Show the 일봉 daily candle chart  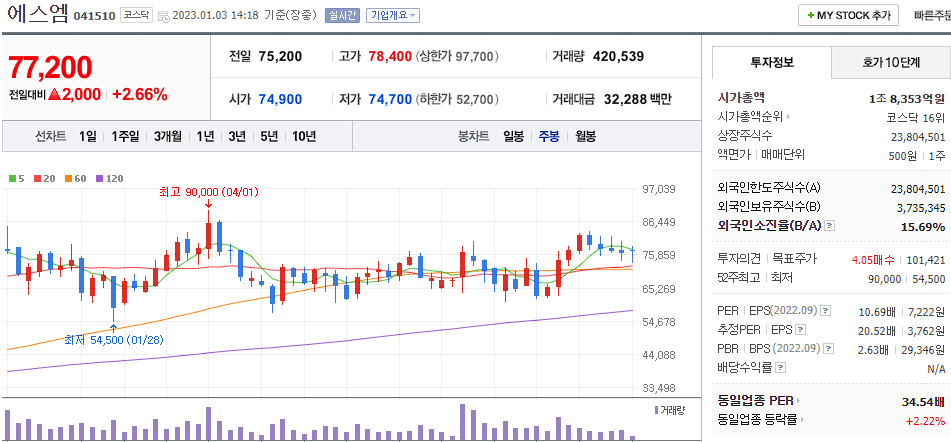point(513,136)
